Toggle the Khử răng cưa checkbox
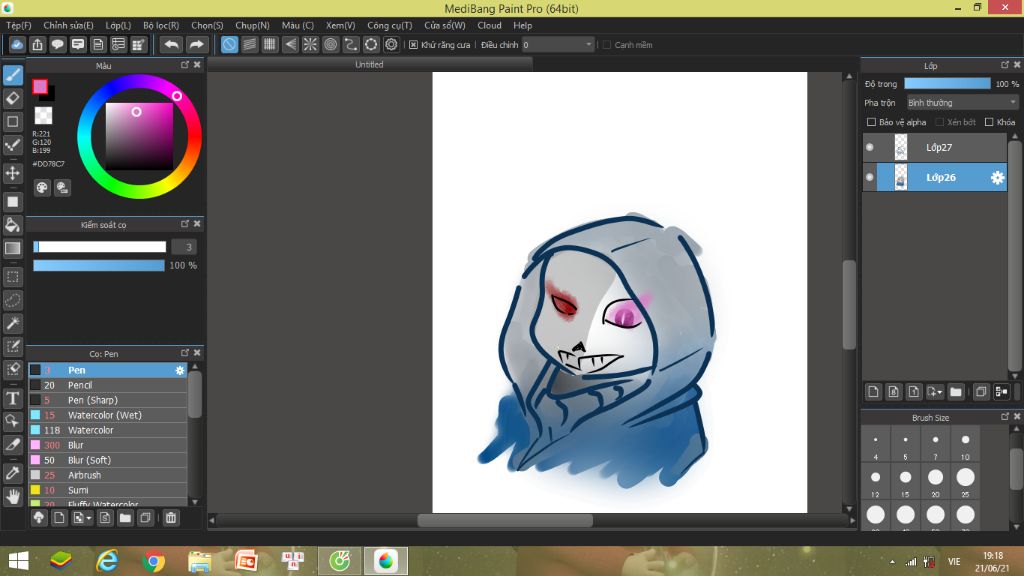Viewport: 1024px width, 576px height. (x=414, y=45)
